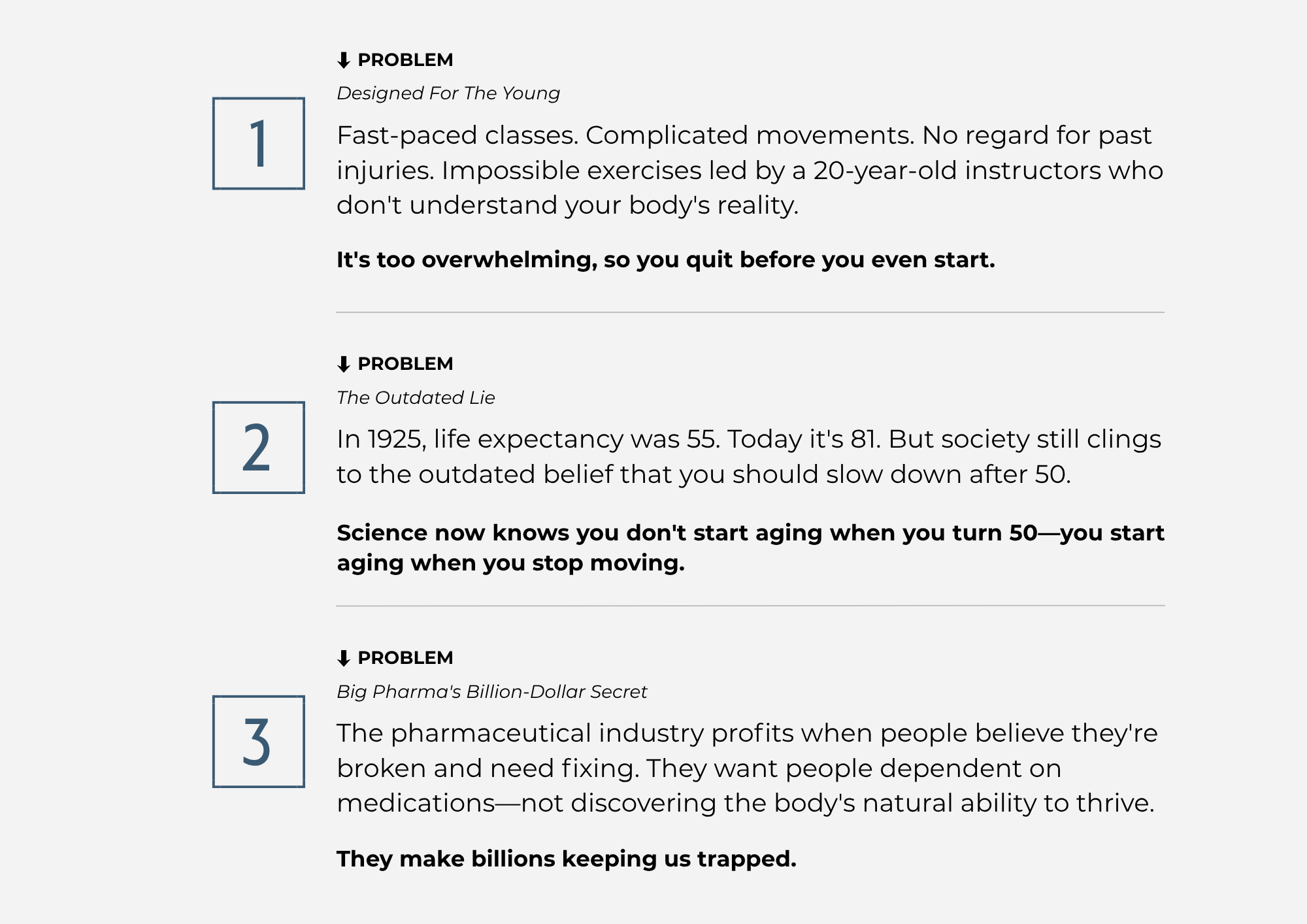
Task: Select "The Outdated Lie" subtitle
Action: (416, 398)
